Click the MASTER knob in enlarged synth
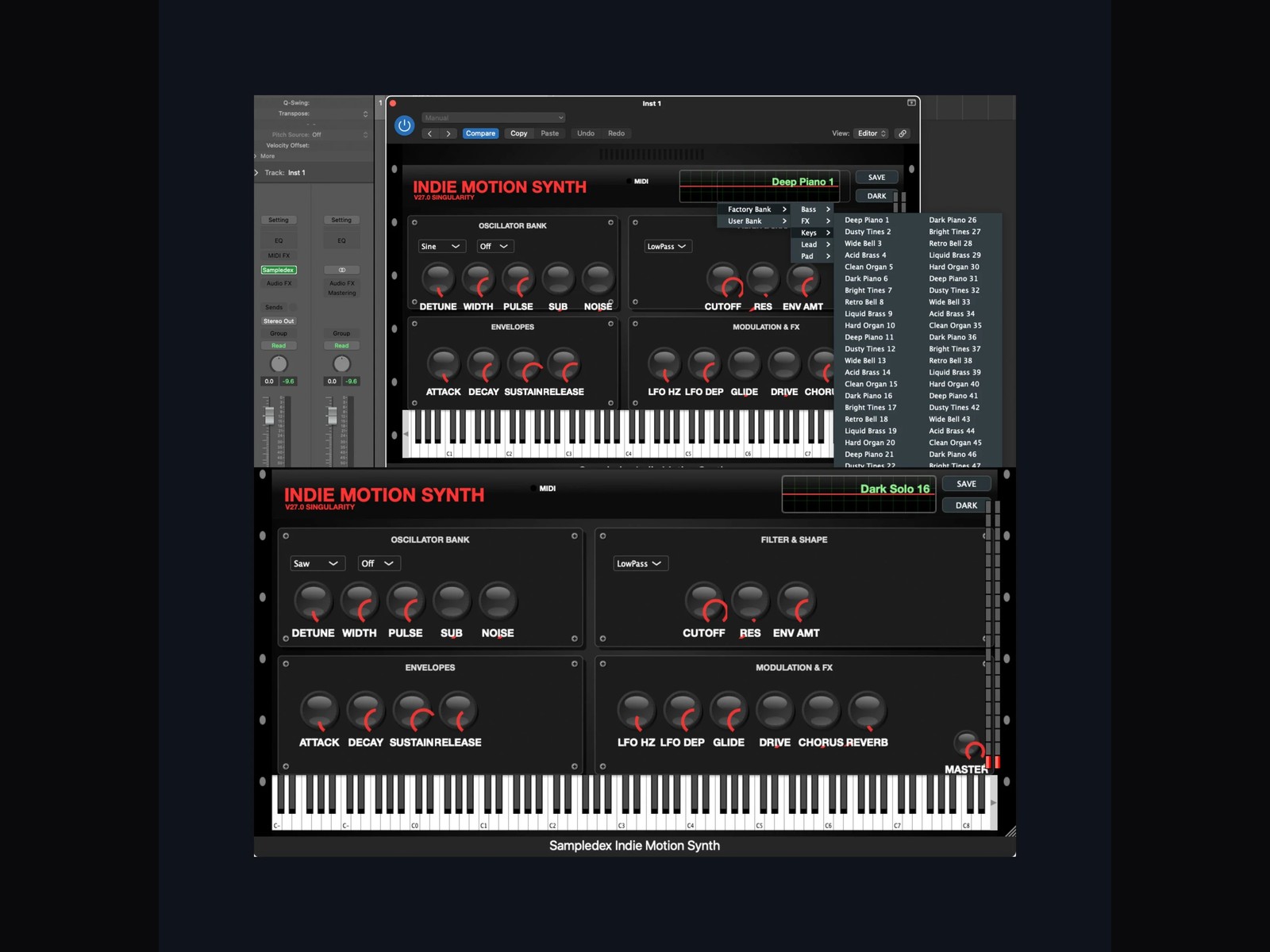 (x=968, y=746)
